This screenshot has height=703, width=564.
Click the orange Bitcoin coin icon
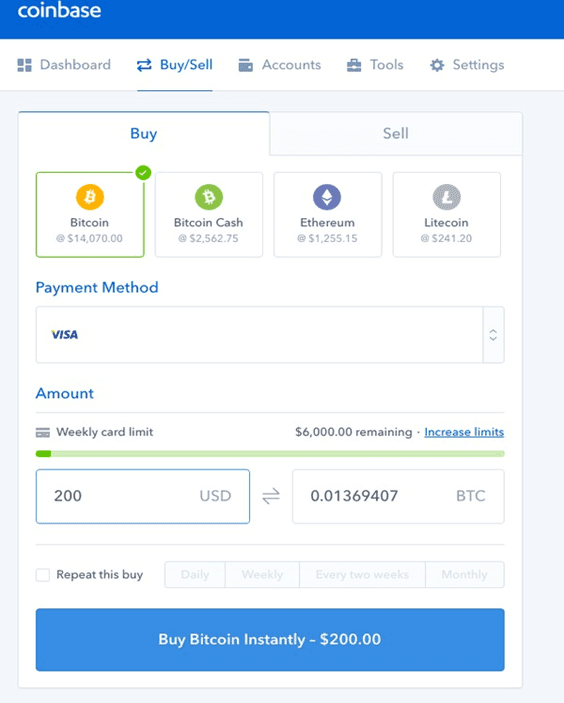pos(90,197)
